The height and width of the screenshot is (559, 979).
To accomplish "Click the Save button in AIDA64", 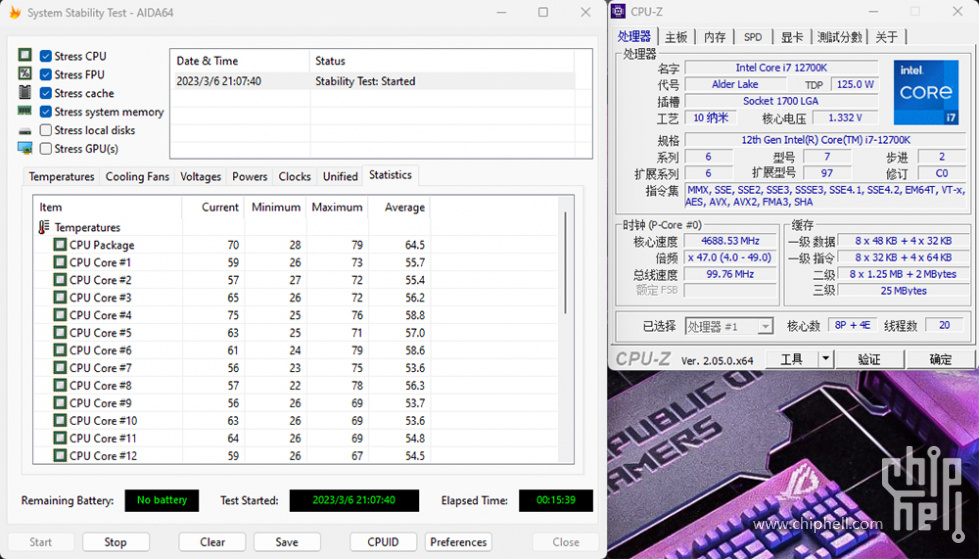I will click(x=287, y=542).
